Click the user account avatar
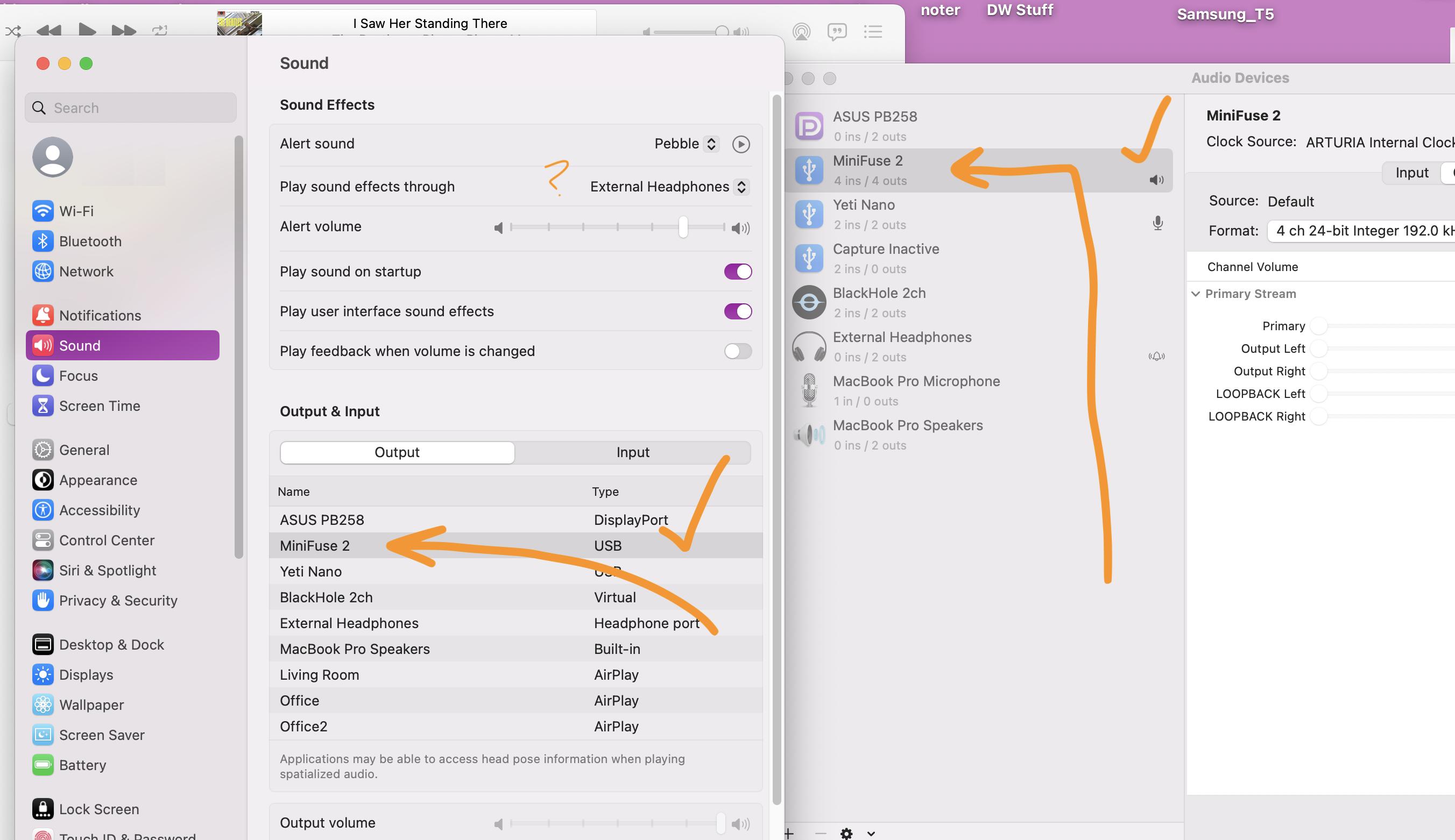This screenshot has width=1455, height=840. click(x=53, y=156)
